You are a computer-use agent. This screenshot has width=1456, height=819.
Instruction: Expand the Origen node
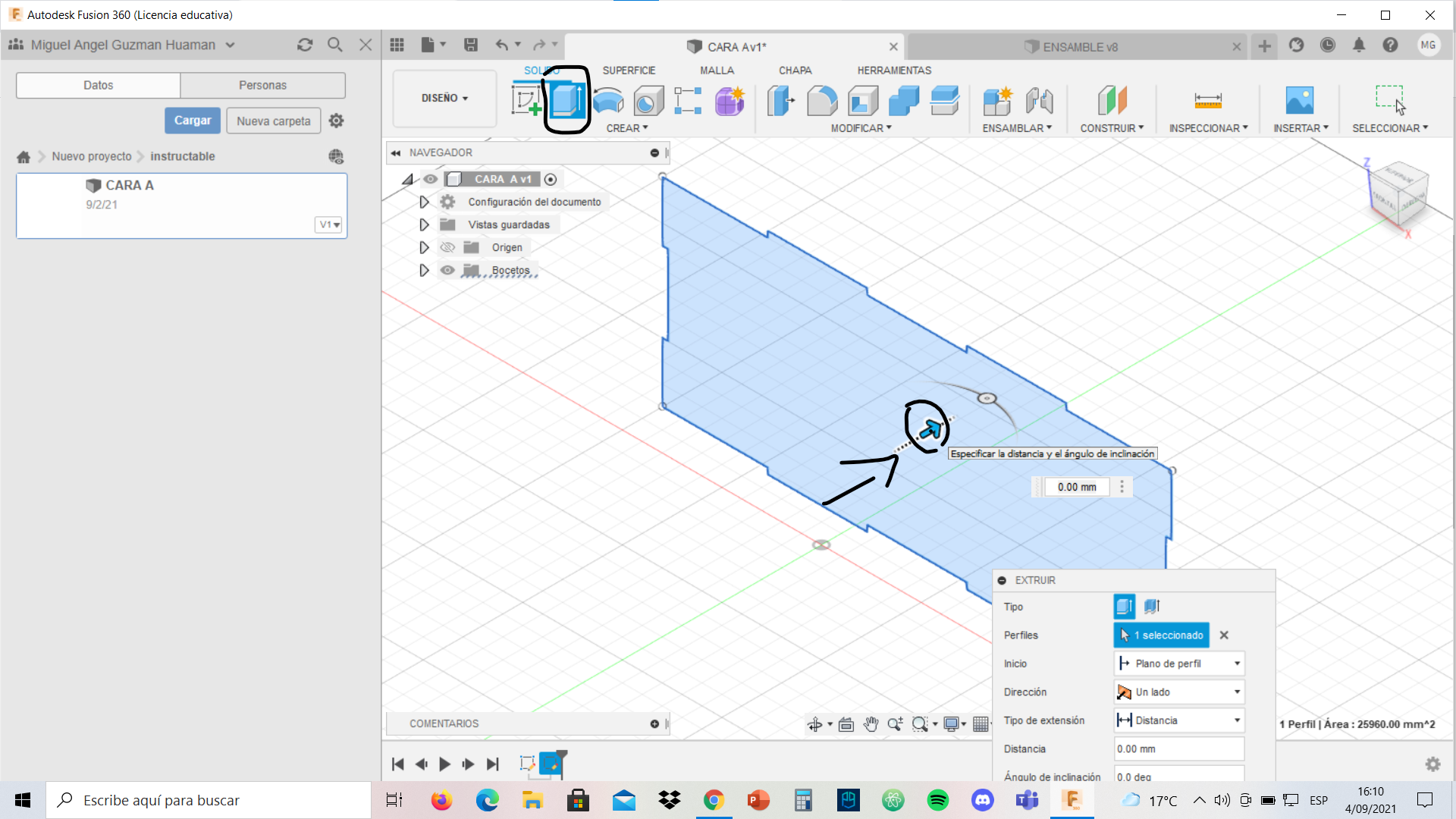coord(424,247)
